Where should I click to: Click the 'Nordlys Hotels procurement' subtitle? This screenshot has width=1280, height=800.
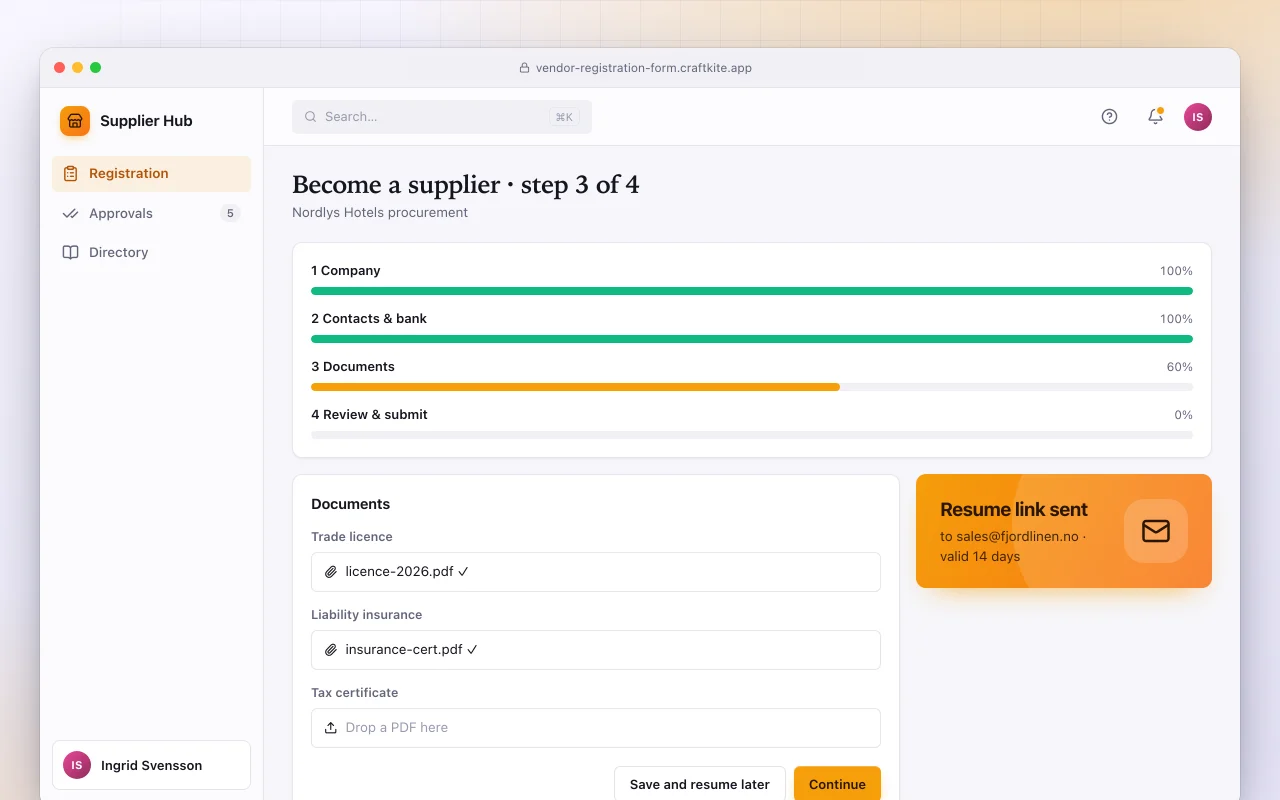point(380,213)
